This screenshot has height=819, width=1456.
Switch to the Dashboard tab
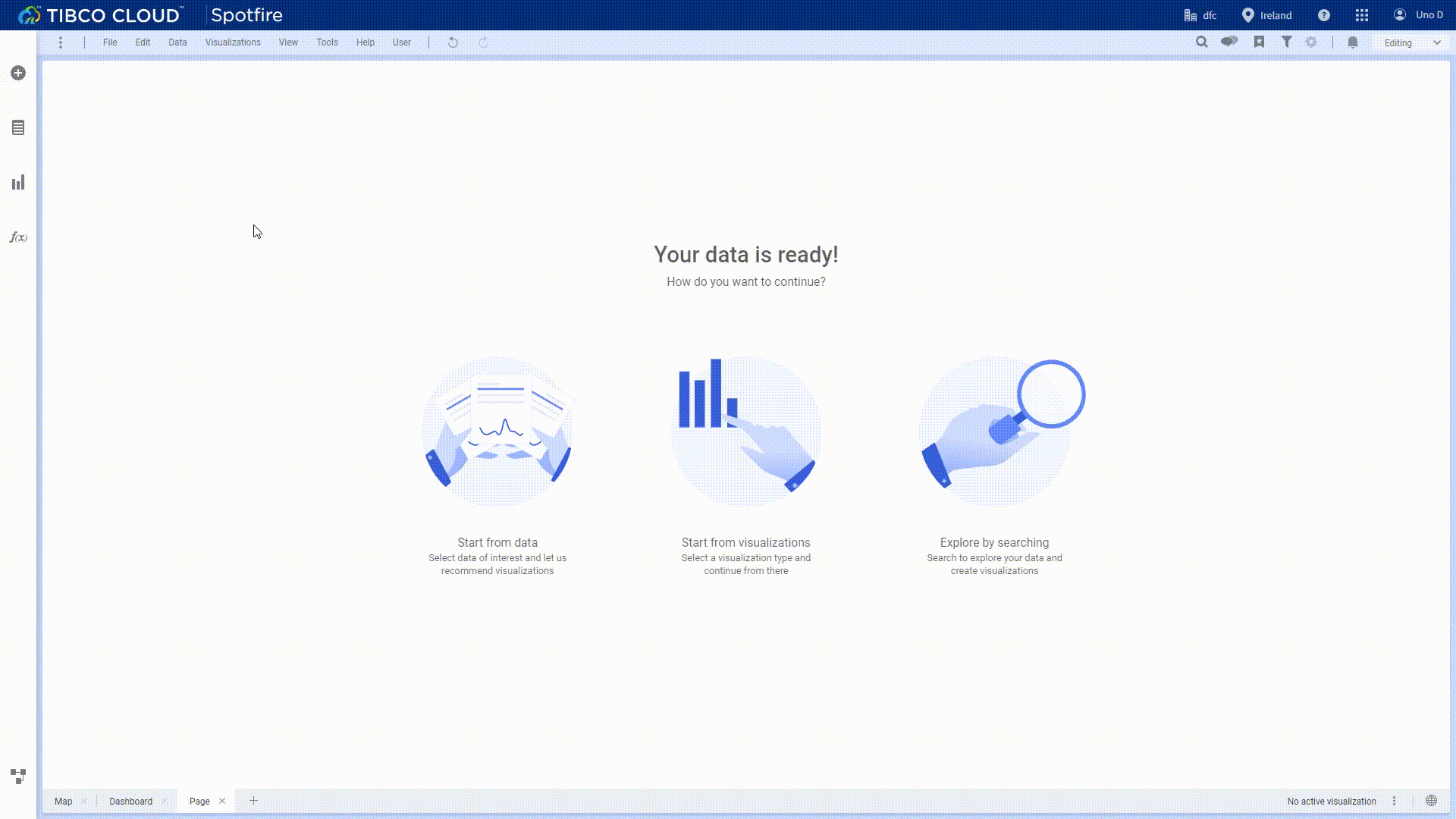click(130, 801)
